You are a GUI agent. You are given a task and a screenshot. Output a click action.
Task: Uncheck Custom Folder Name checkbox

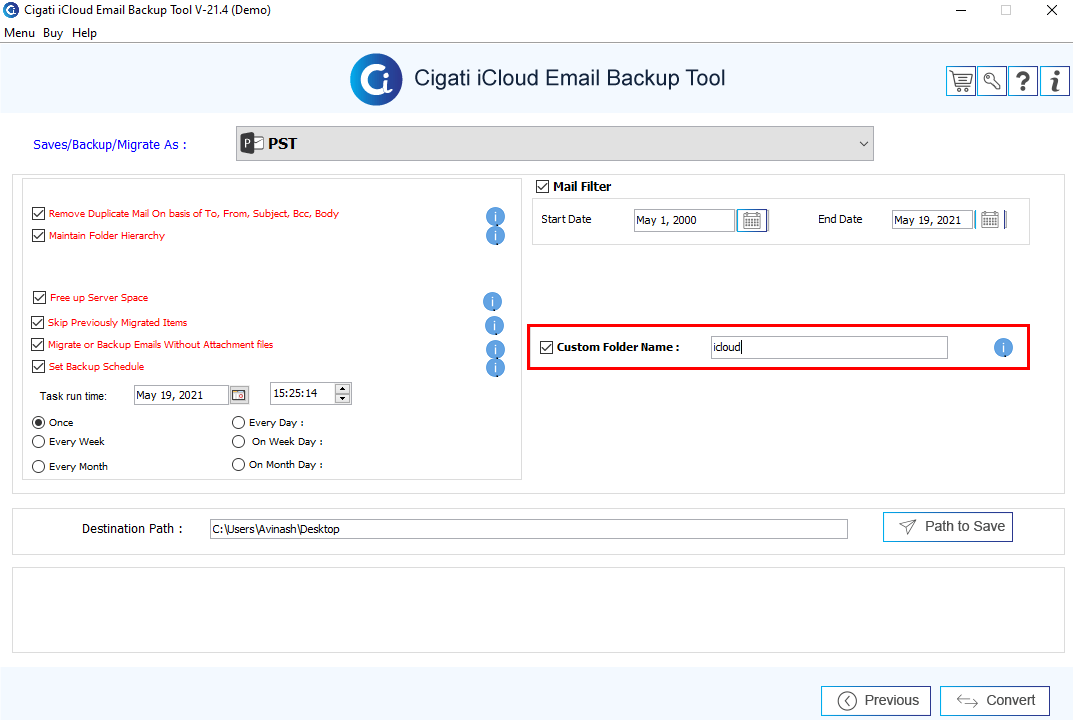[546, 347]
